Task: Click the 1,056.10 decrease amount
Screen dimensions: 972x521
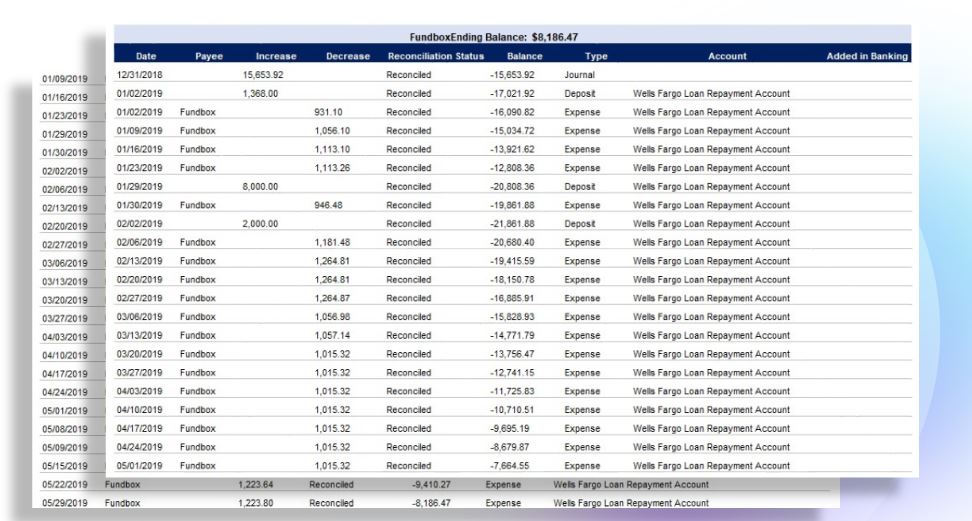Action: click(332, 130)
